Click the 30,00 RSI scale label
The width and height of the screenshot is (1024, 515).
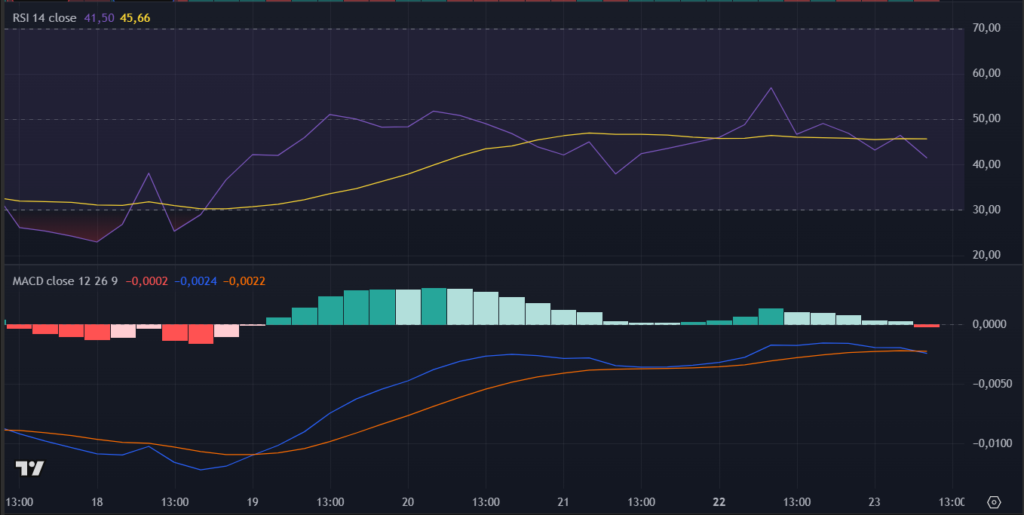(x=986, y=210)
